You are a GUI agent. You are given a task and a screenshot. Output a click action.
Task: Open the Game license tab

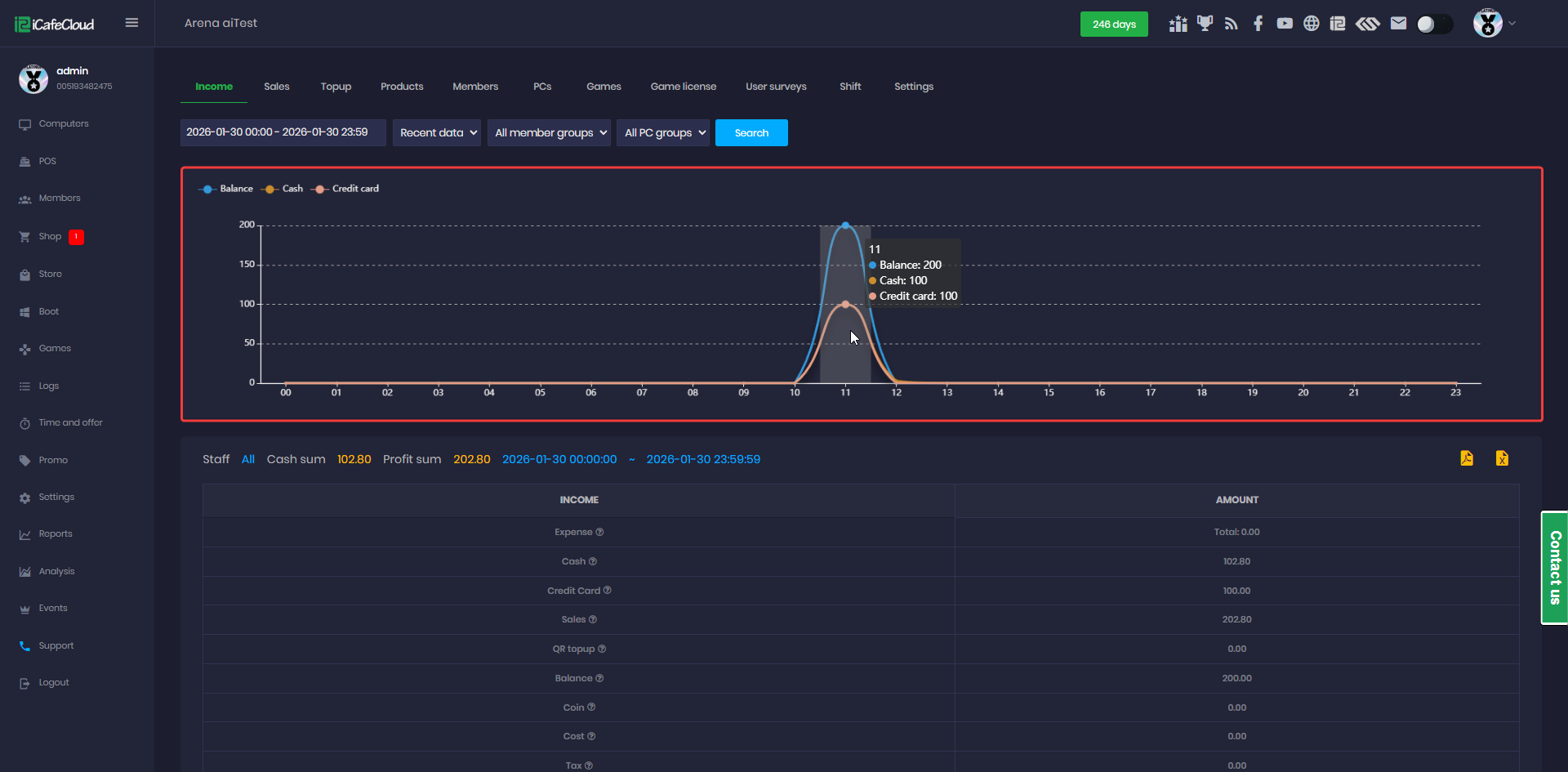click(x=683, y=87)
